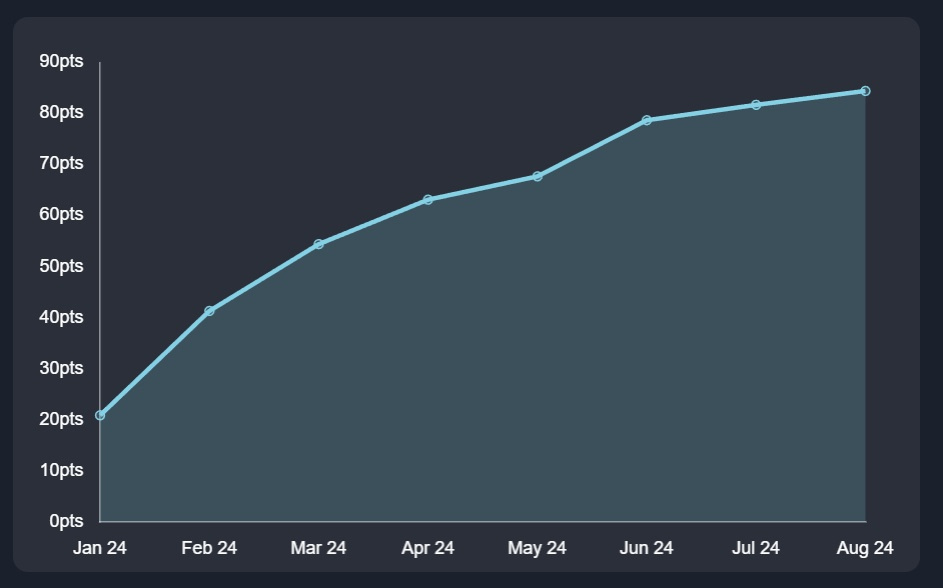The image size is (943, 588).
Task: Select the Jun 24 data point marker
Action: [x=647, y=120]
